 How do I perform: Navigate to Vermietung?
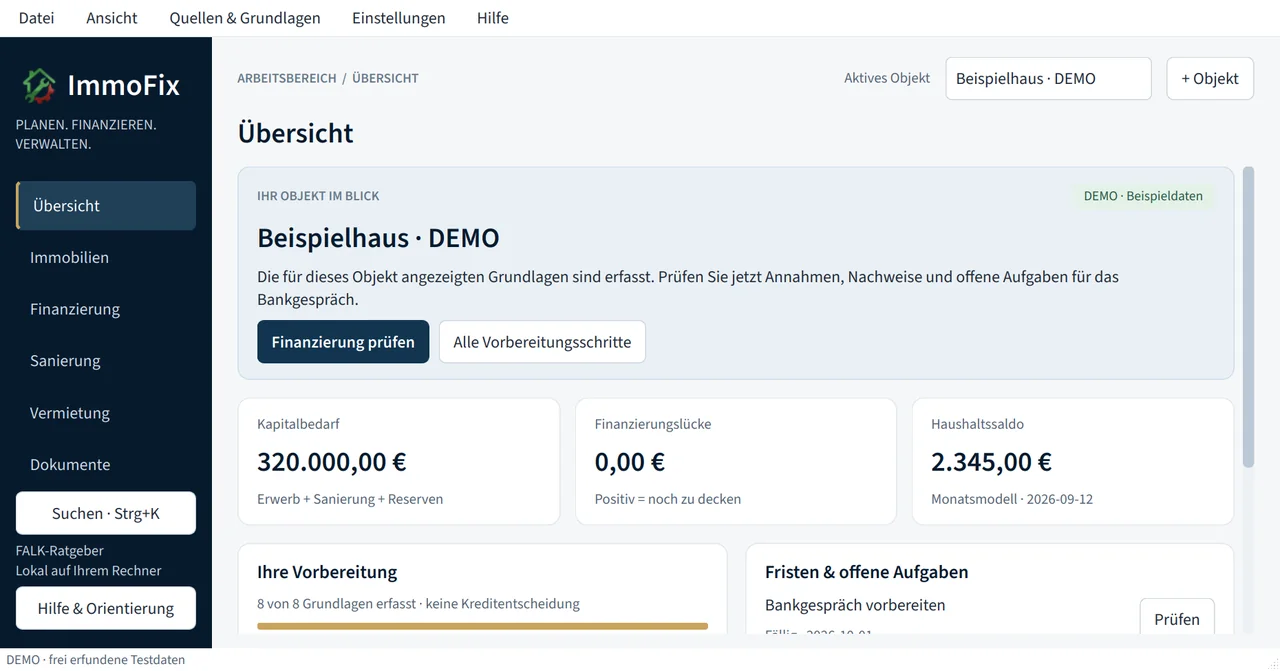click(x=106, y=413)
